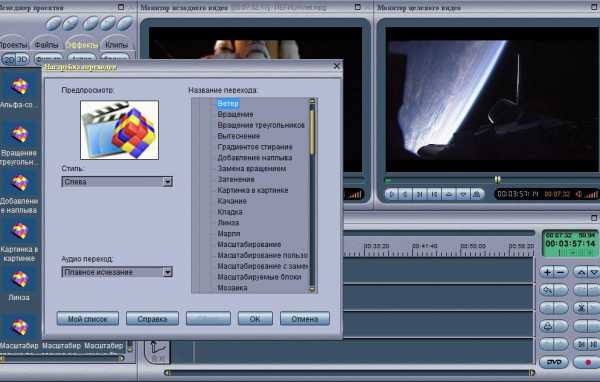
Task: Click the speaker mute icon in target monitor
Action: point(578,194)
